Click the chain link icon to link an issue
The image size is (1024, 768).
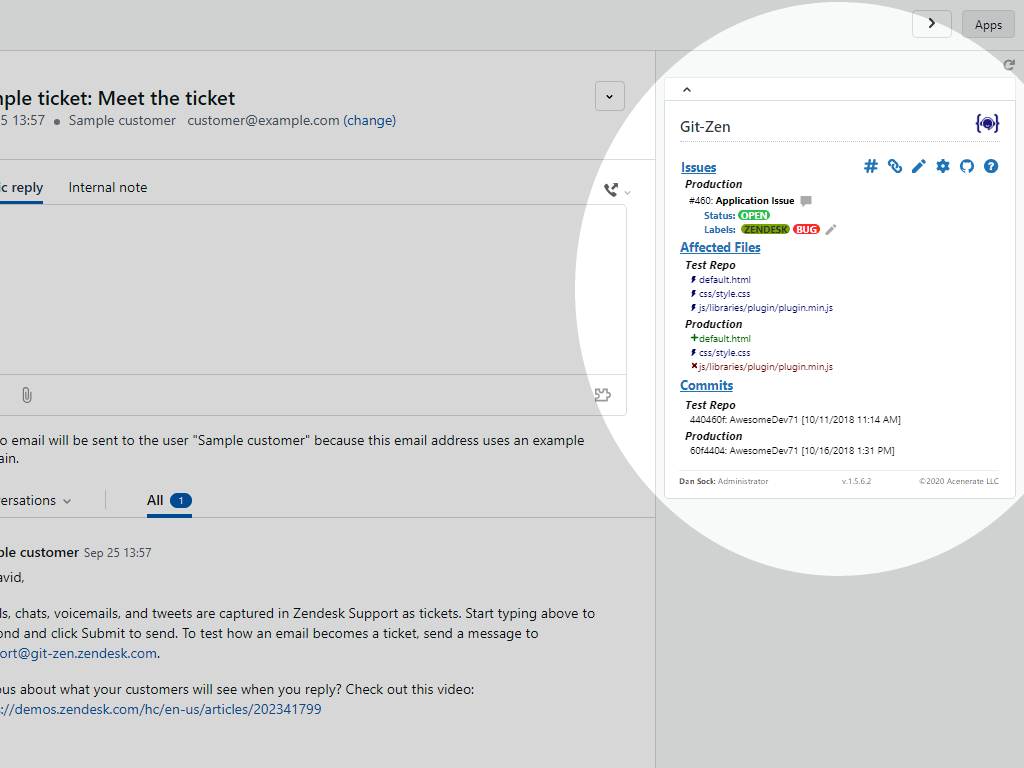(894, 166)
